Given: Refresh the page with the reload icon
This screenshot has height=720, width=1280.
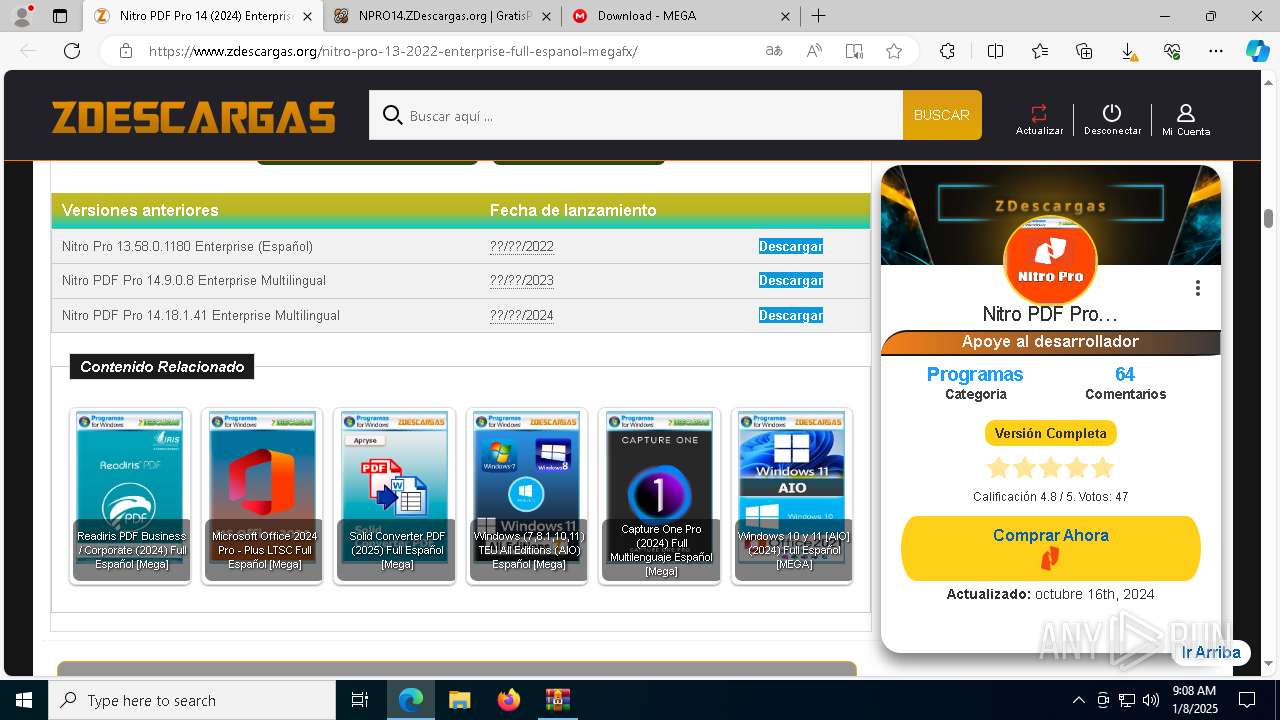Looking at the screenshot, I should (x=72, y=51).
